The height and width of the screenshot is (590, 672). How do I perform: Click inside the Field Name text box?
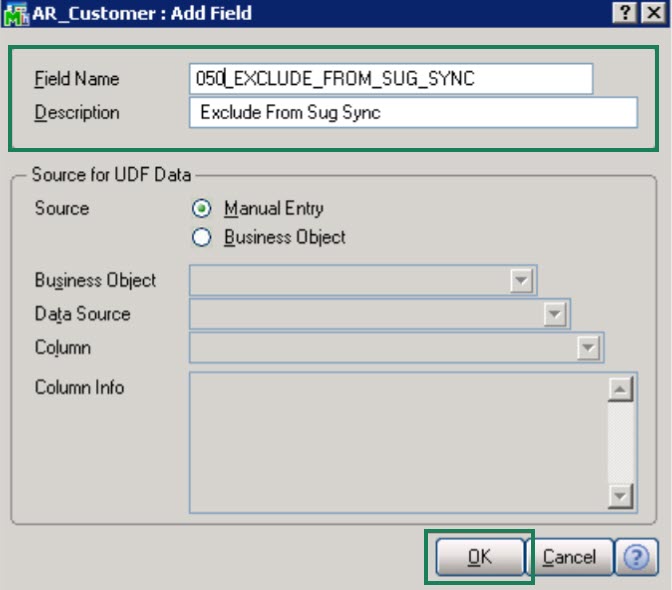(x=390, y=79)
